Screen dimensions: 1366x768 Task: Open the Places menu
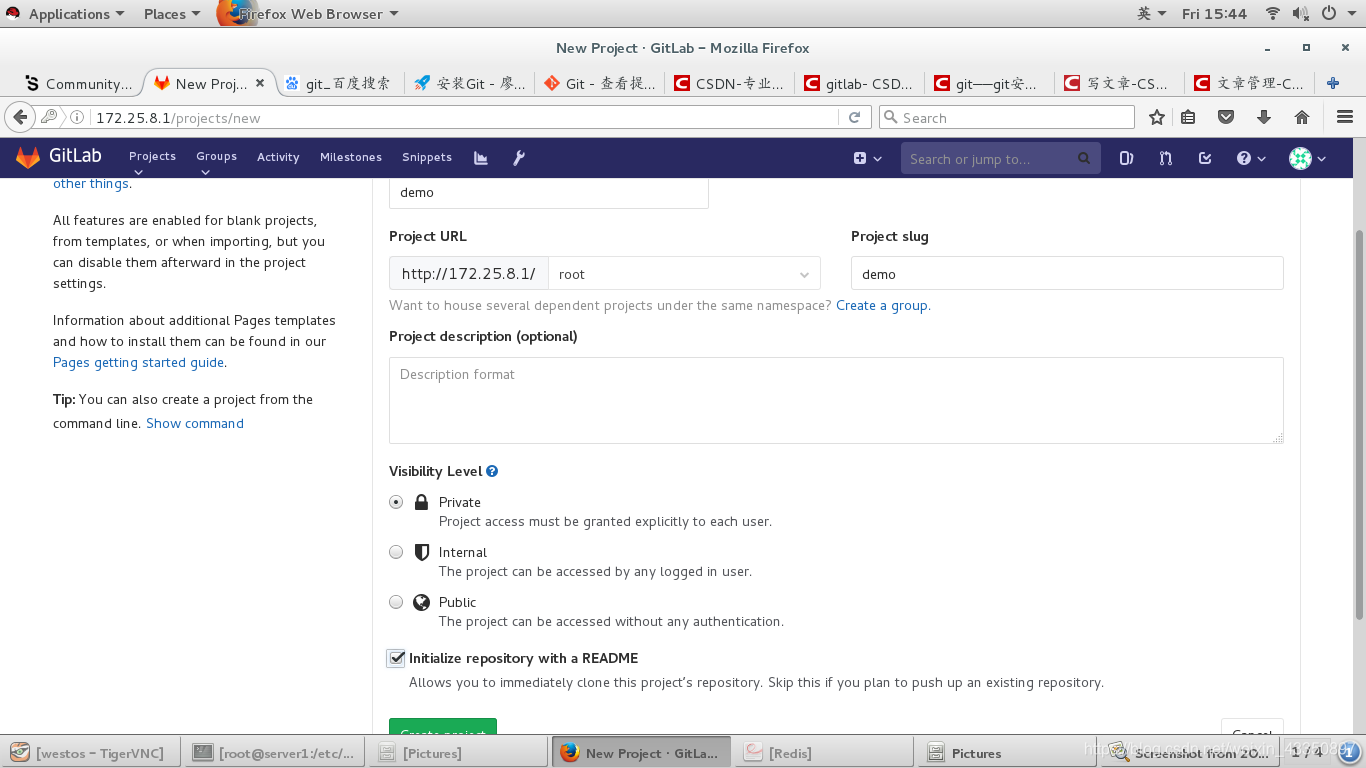coord(172,13)
